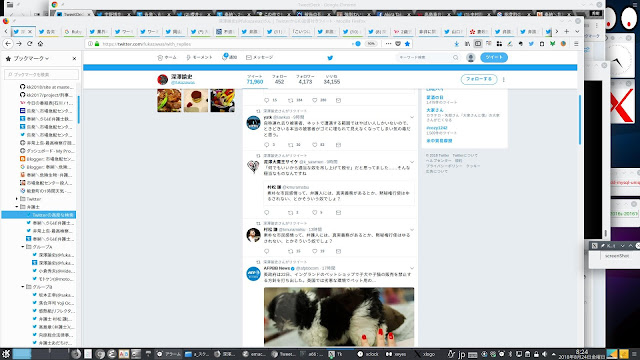
Task: Click the 90% zoom level badge in the URL bar
Action: point(371,44)
